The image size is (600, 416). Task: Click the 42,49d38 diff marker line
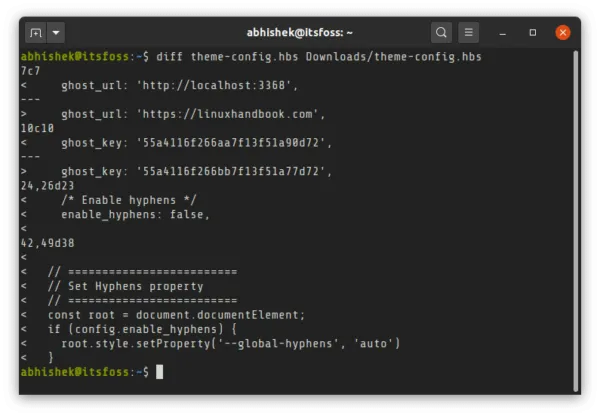click(46, 243)
